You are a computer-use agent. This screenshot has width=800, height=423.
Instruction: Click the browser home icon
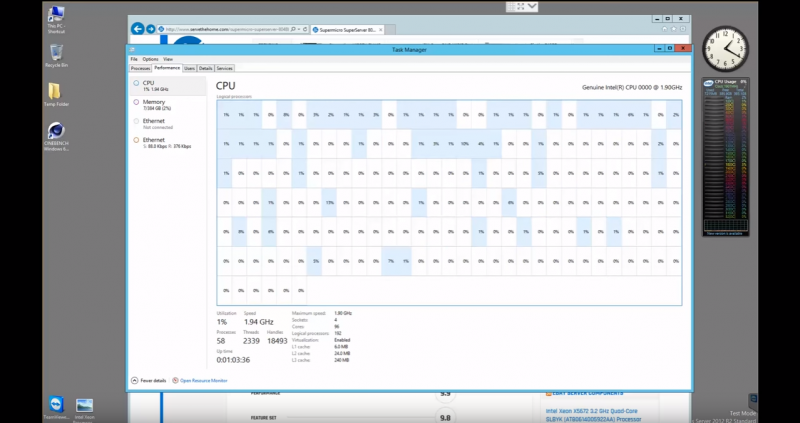pyautogui.click(x=664, y=29)
